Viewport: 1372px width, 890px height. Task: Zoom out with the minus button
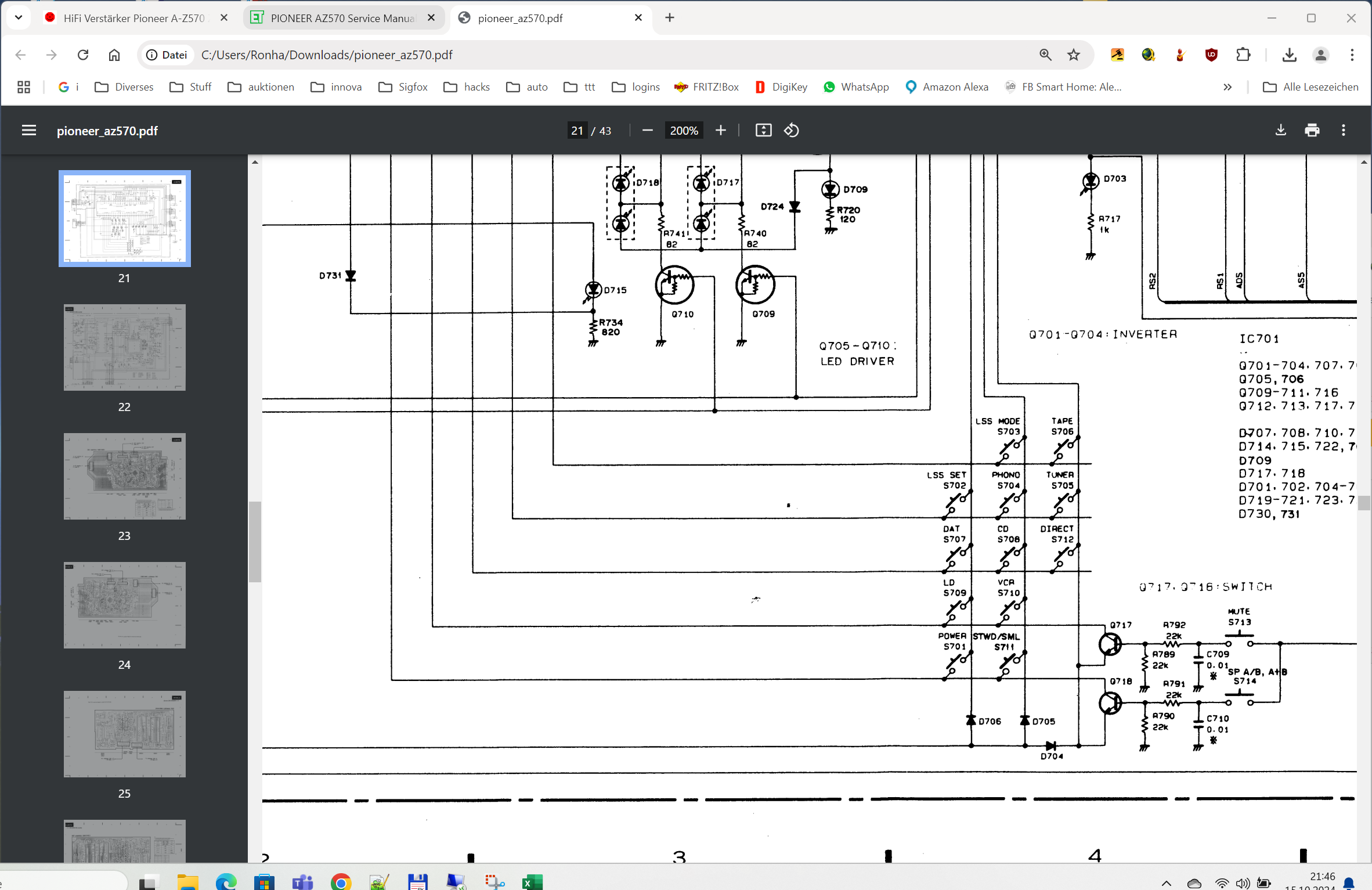tap(648, 131)
